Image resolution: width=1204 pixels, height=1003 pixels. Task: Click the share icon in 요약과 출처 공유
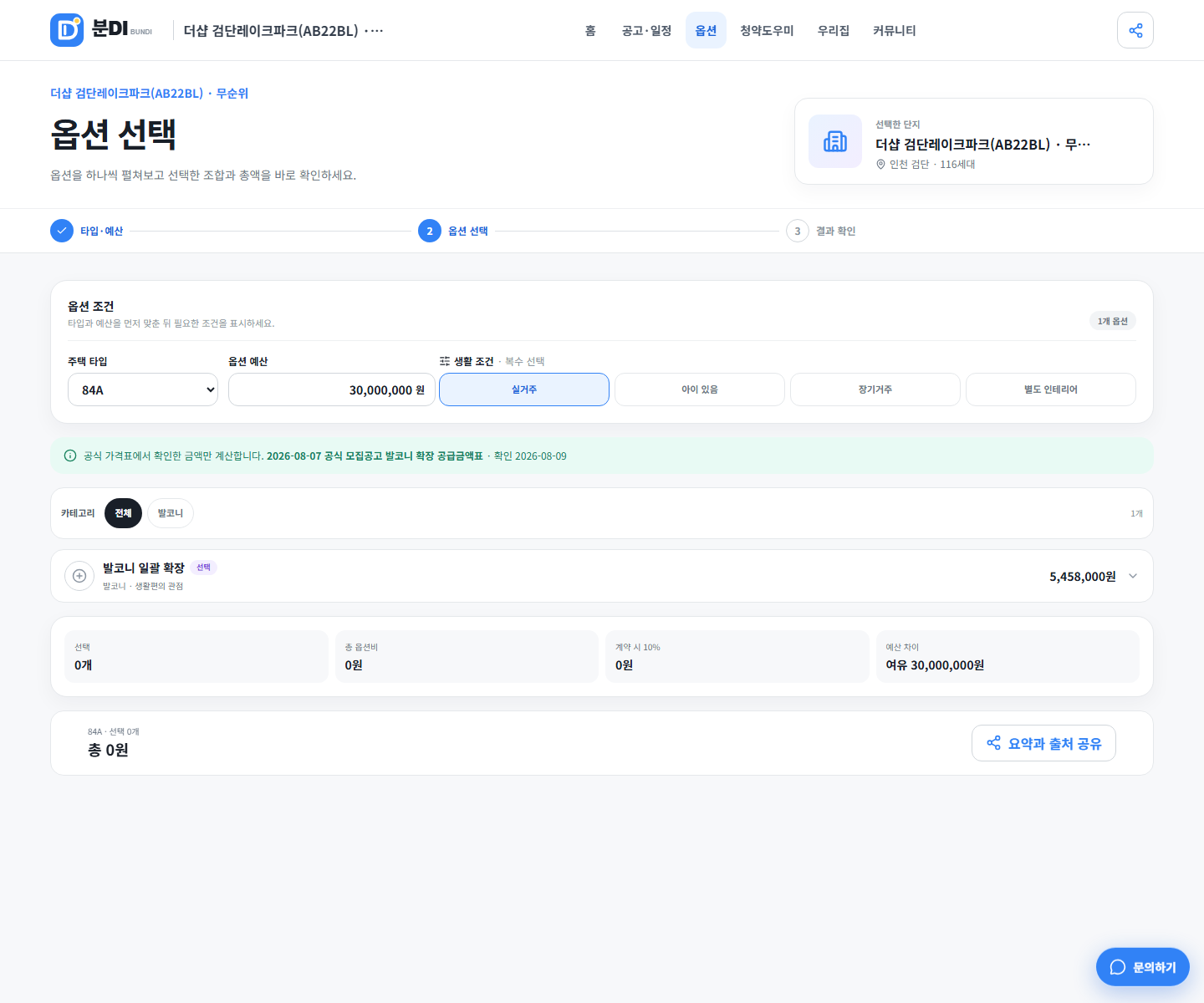coord(993,743)
